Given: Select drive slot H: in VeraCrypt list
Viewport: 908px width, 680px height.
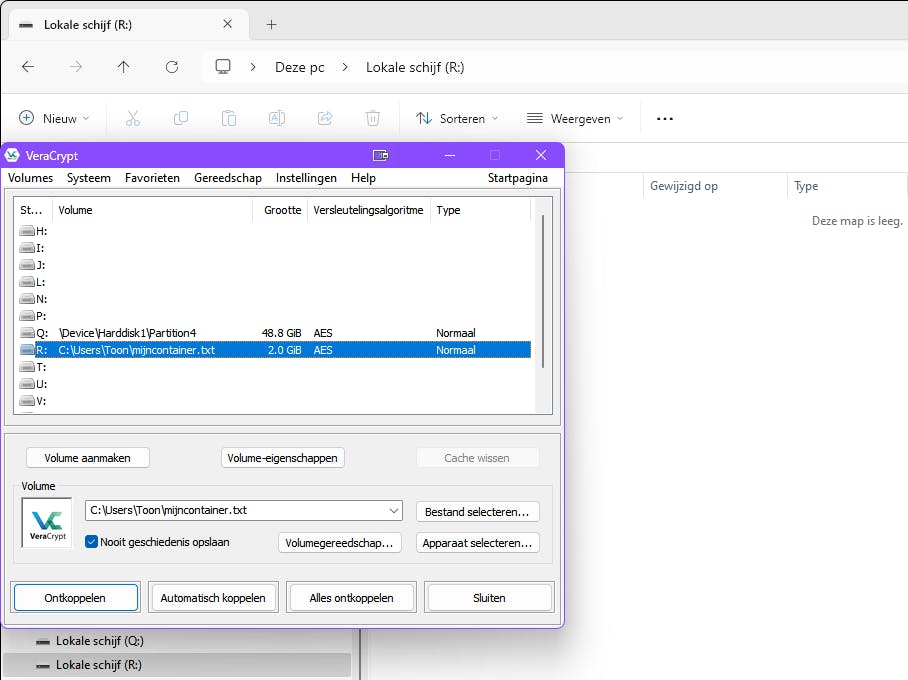Looking at the screenshot, I should point(34,231).
